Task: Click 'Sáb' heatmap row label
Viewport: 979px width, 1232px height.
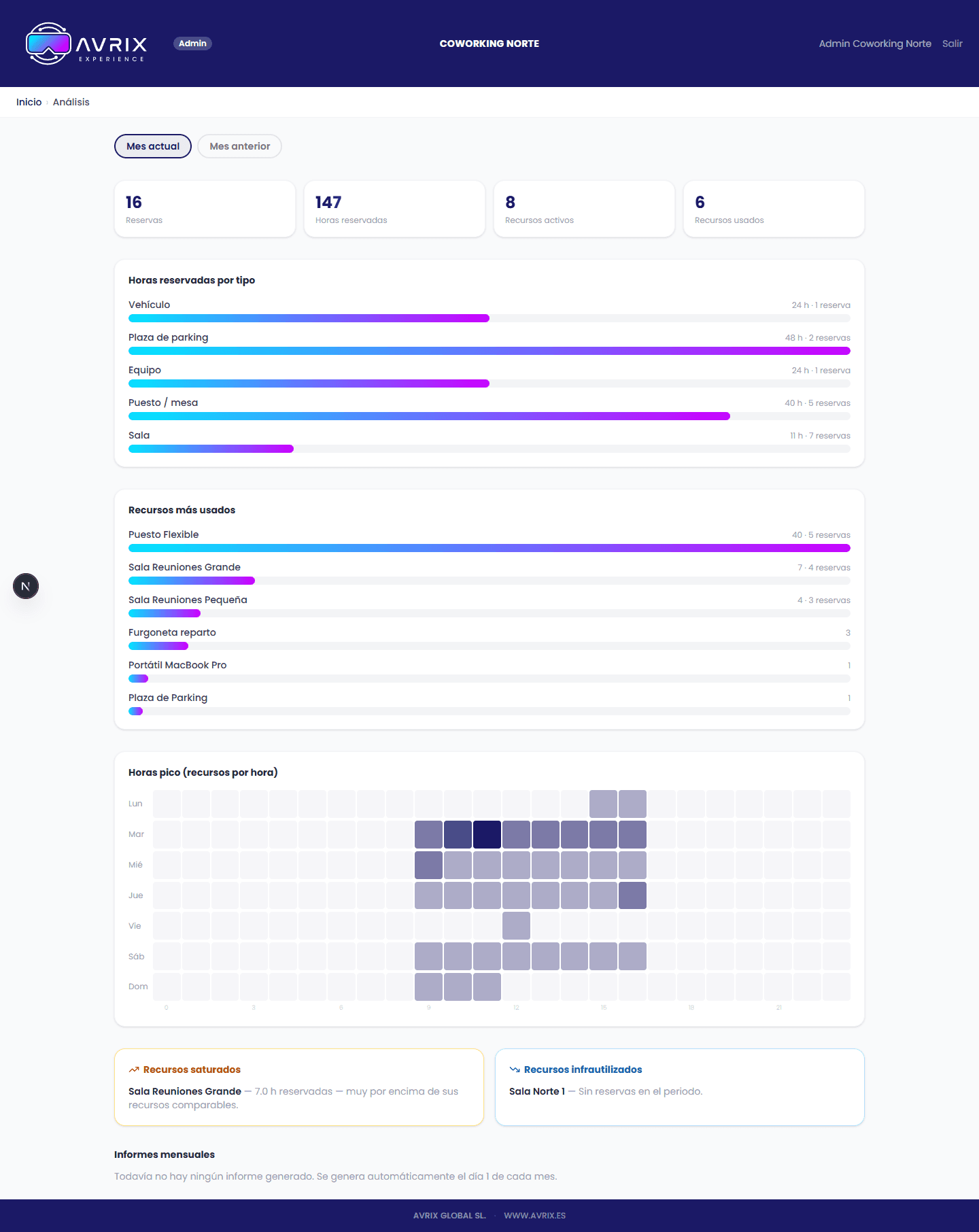Action: pyautogui.click(x=136, y=957)
